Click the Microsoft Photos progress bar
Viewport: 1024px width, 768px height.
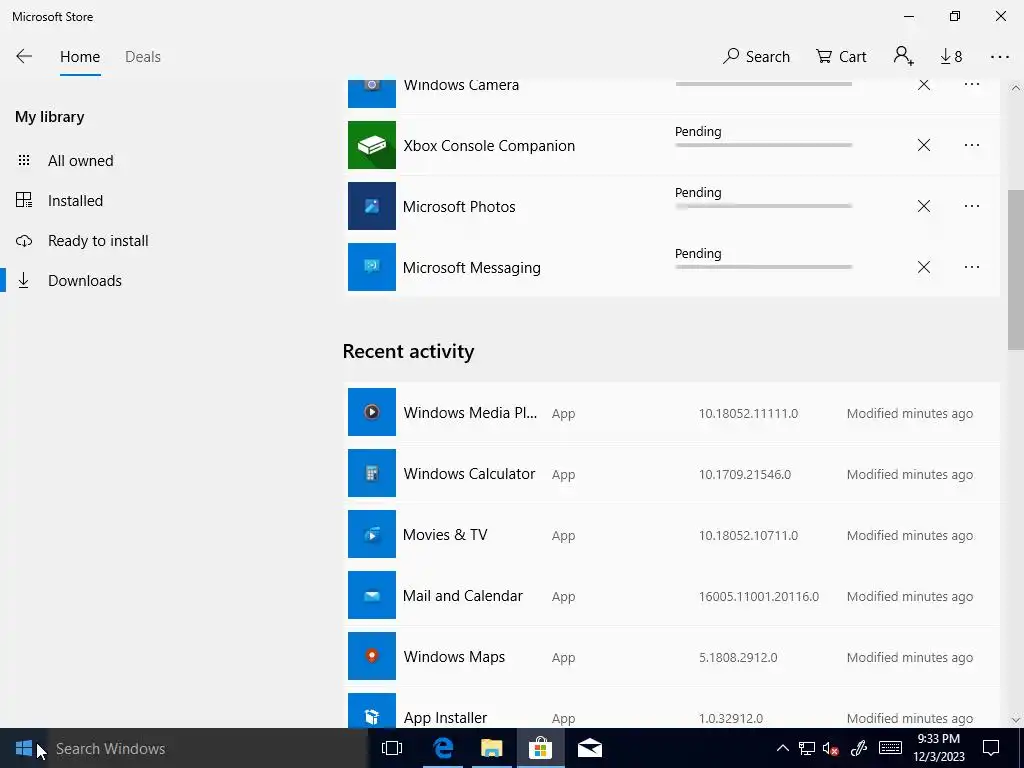[763, 206]
